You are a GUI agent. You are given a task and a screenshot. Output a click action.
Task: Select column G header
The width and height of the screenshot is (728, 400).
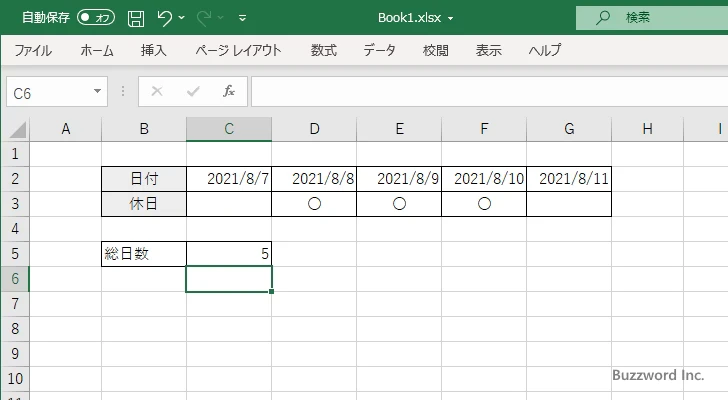click(x=569, y=129)
